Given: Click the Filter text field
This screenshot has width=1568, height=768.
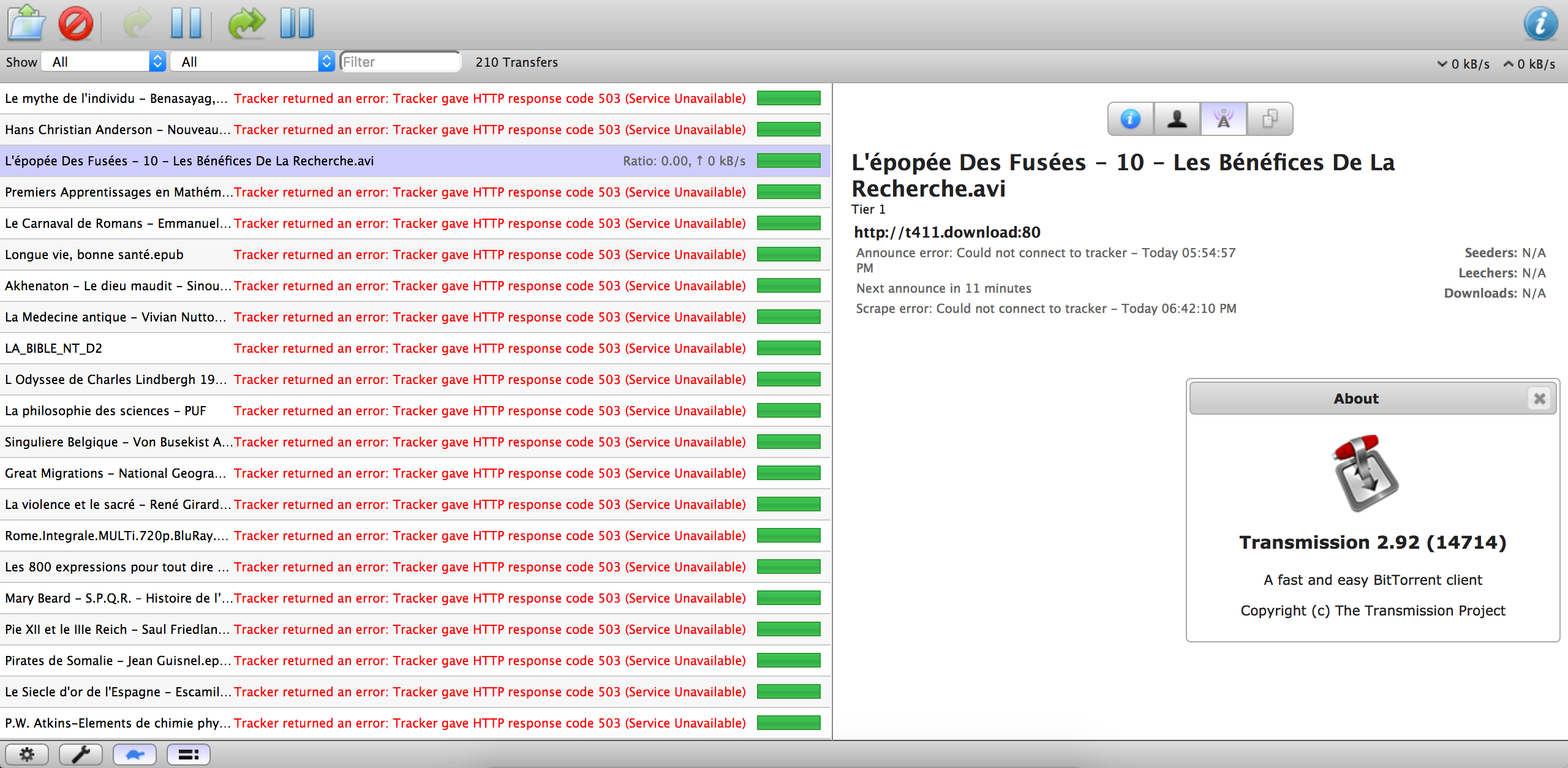Looking at the screenshot, I should 400,62.
